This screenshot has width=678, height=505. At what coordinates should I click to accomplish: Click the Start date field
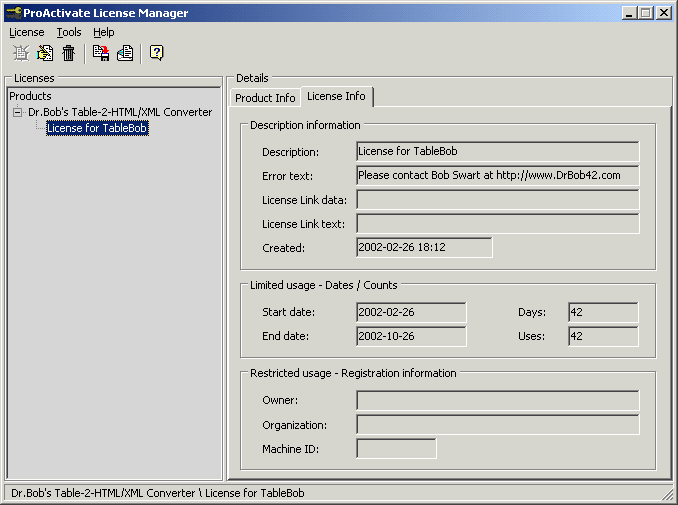[x=411, y=312]
